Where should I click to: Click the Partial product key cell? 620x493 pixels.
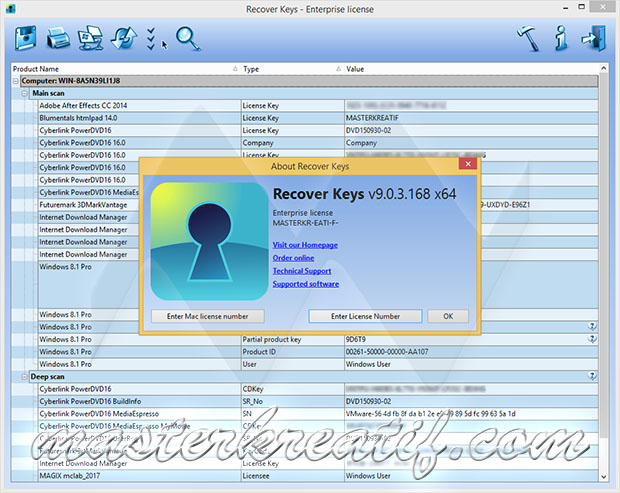coord(293,339)
